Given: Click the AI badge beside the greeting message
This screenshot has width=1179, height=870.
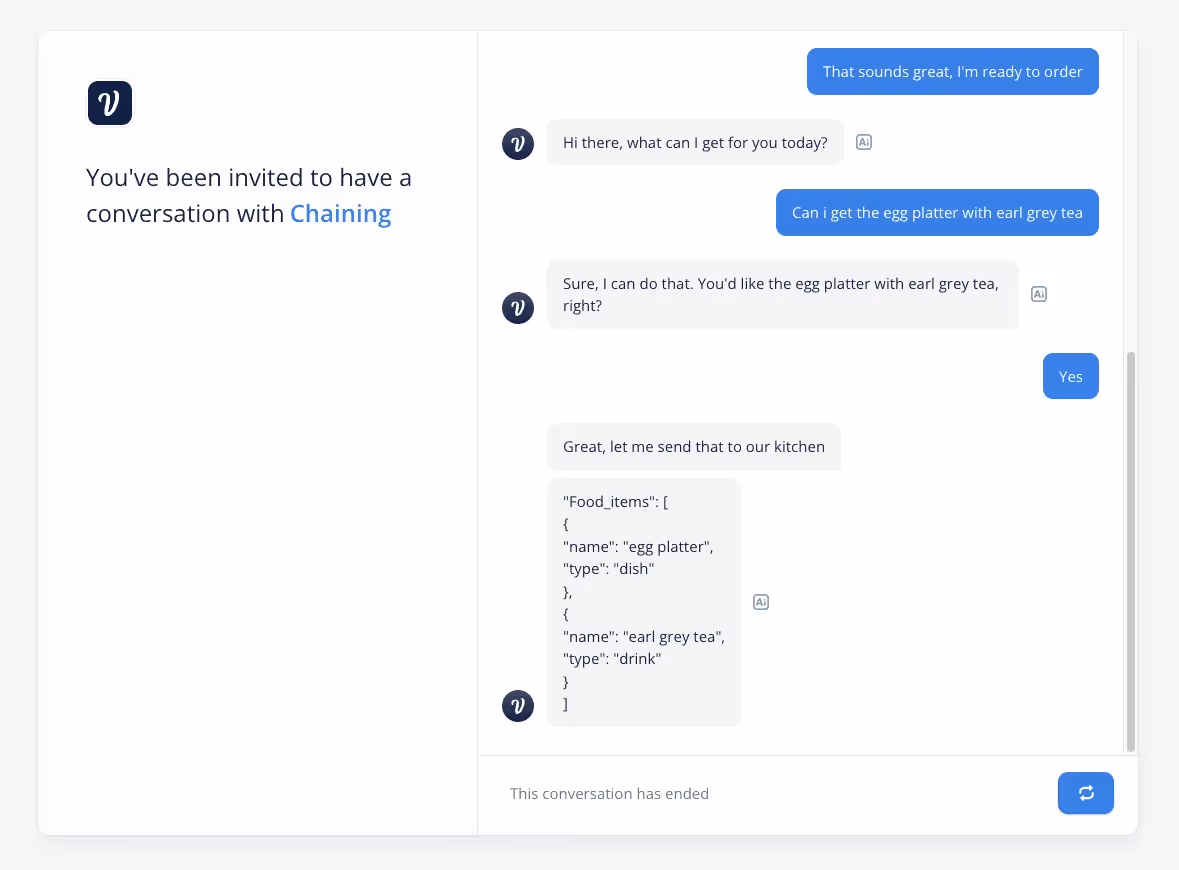Looking at the screenshot, I should pyautogui.click(x=864, y=142).
